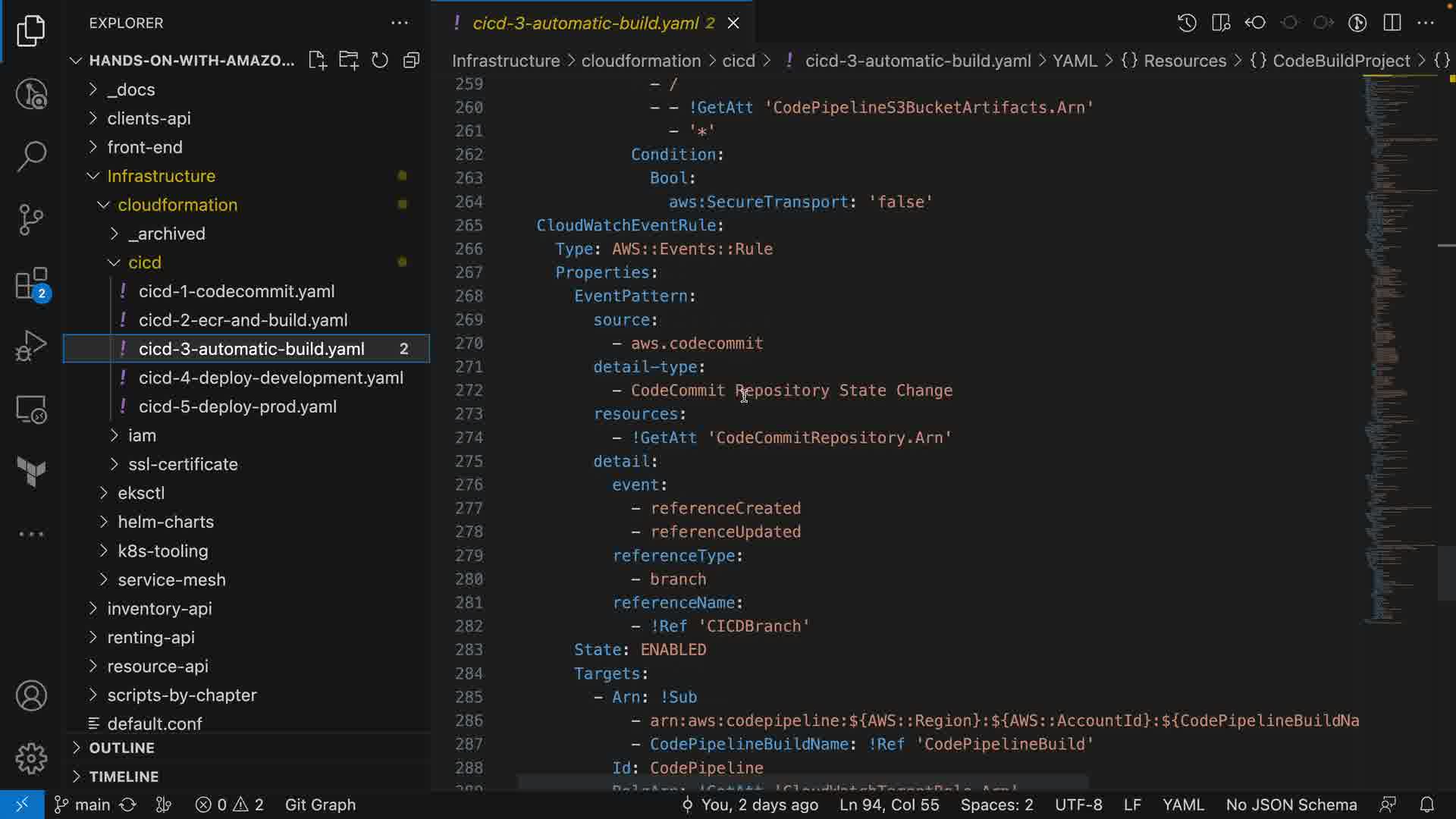Viewport: 1456px width, 819px height.
Task: Open Manage settings gear
Action: click(x=31, y=758)
